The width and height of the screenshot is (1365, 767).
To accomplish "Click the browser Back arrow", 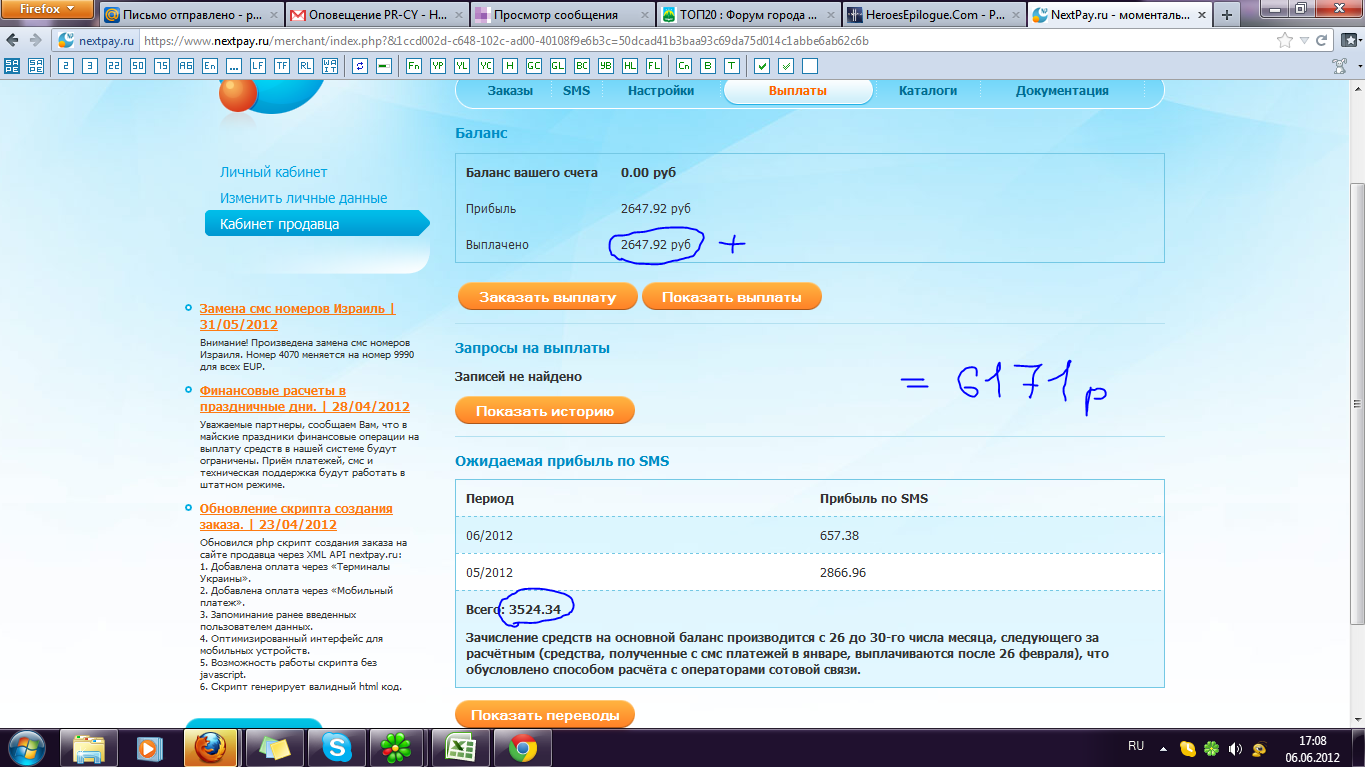I will (x=11, y=41).
